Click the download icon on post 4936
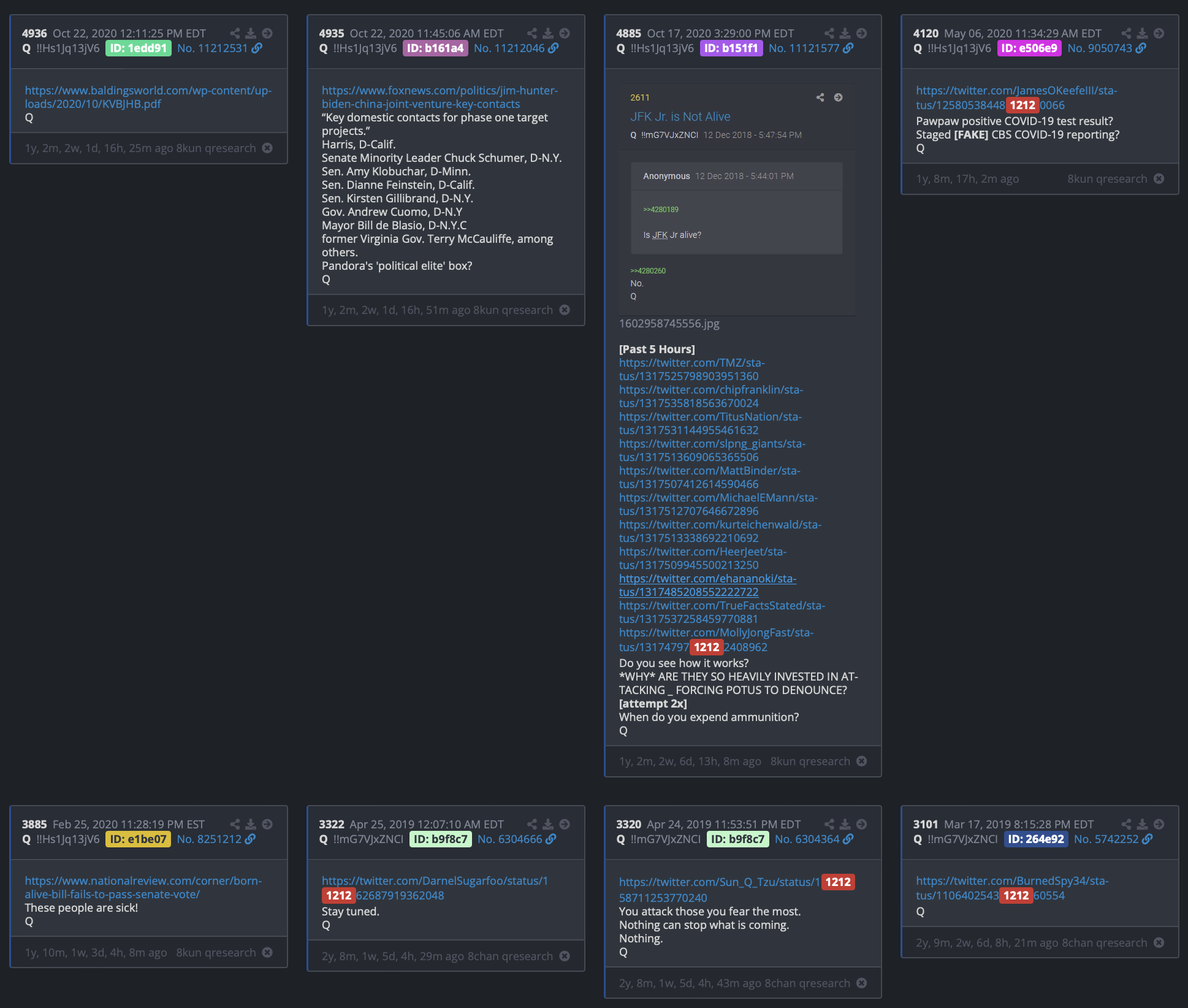 (251, 33)
